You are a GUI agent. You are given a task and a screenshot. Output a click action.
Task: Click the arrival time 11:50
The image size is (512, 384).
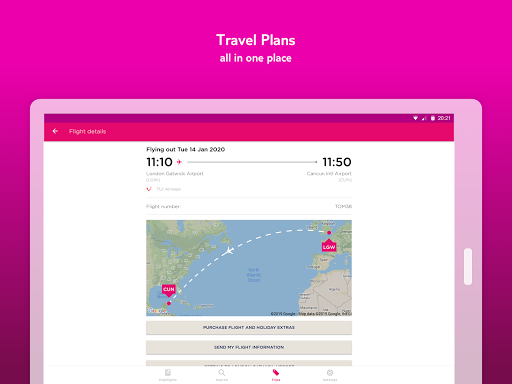(x=337, y=162)
